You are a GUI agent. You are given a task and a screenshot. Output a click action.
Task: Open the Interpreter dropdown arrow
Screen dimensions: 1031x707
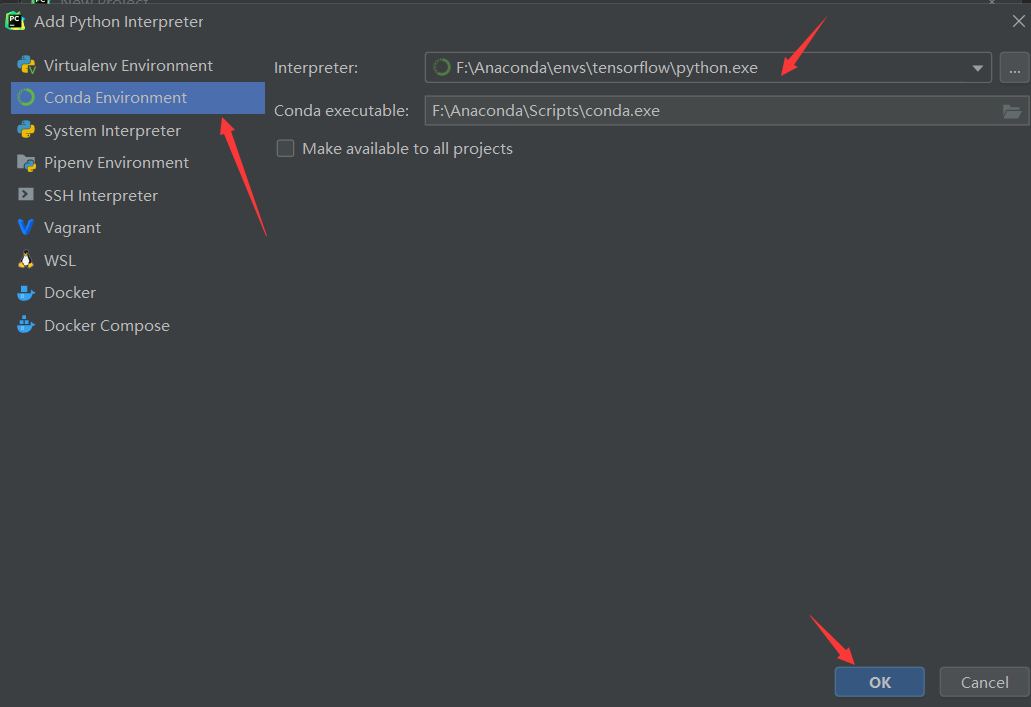point(977,68)
